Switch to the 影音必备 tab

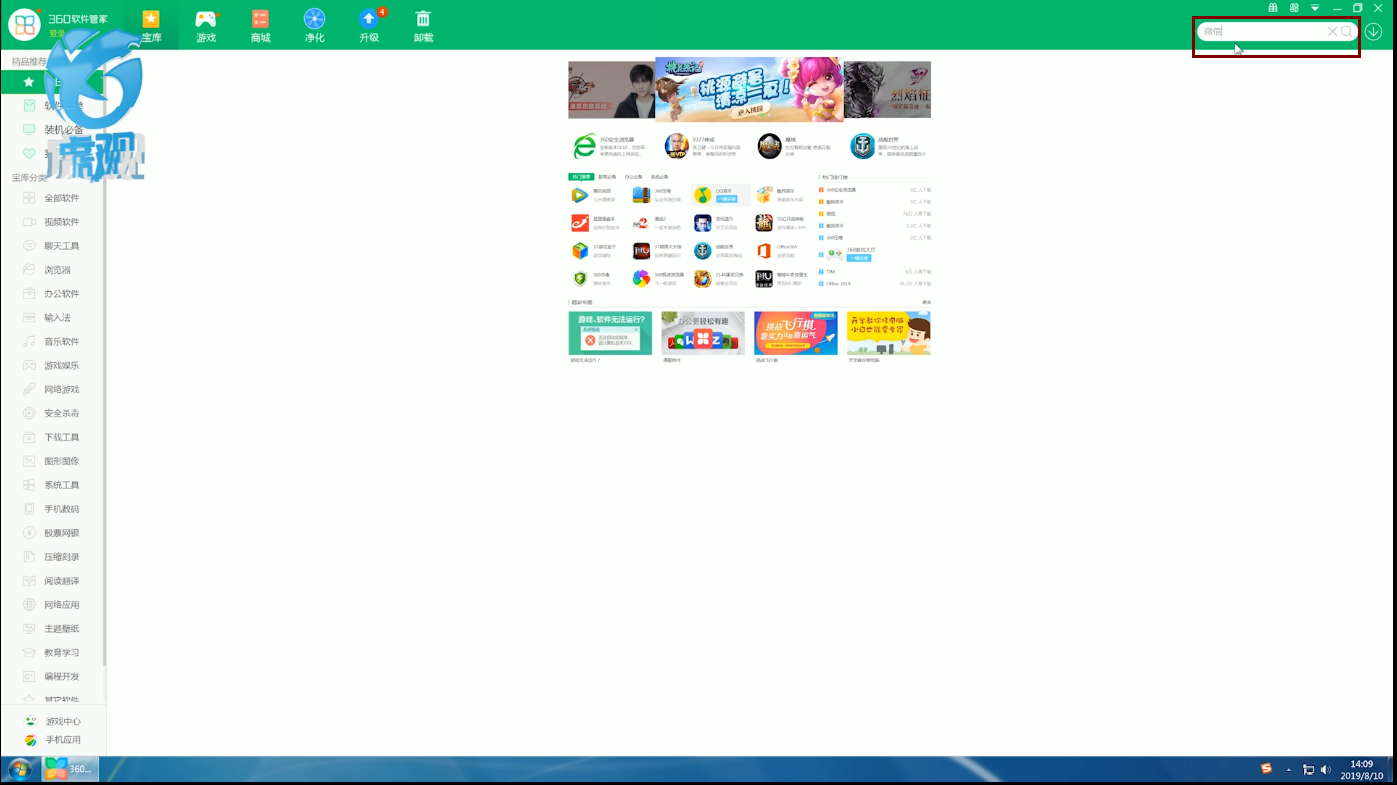point(607,177)
